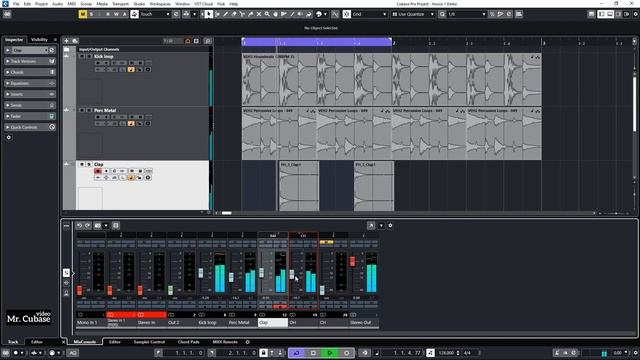Switch to the MIDI Remote tab
This screenshot has width=640, height=360.
(225, 342)
